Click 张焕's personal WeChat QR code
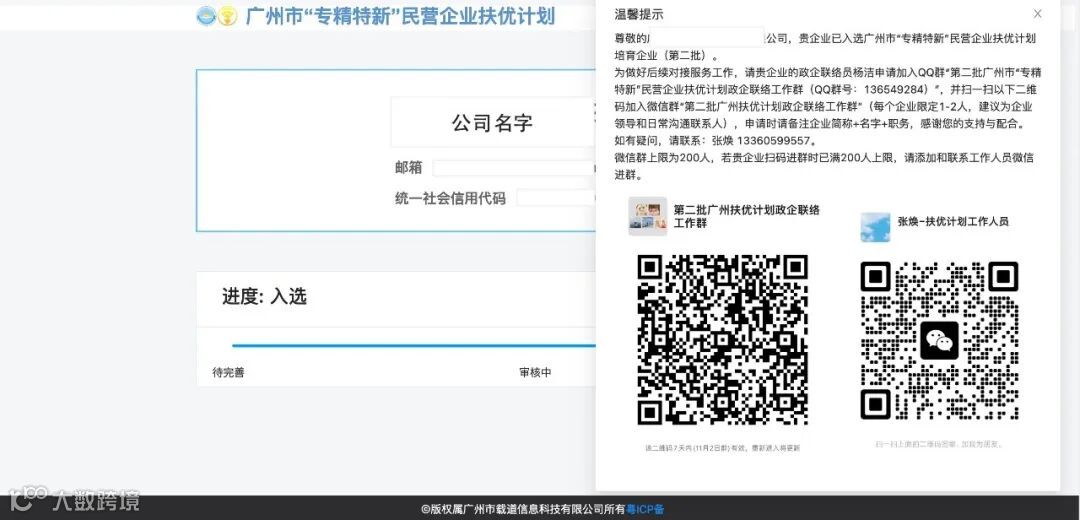The height and width of the screenshot is (520, 1080). click(x=939, y=340)
